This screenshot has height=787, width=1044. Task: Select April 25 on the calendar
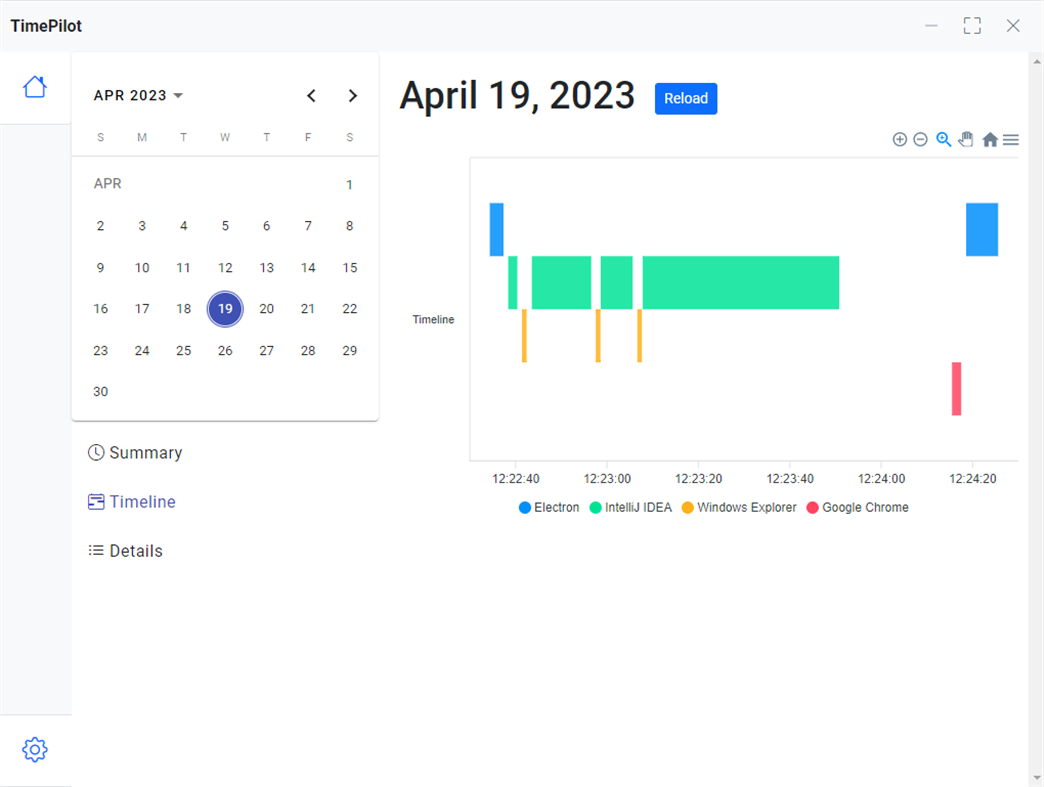pos(183,350)
